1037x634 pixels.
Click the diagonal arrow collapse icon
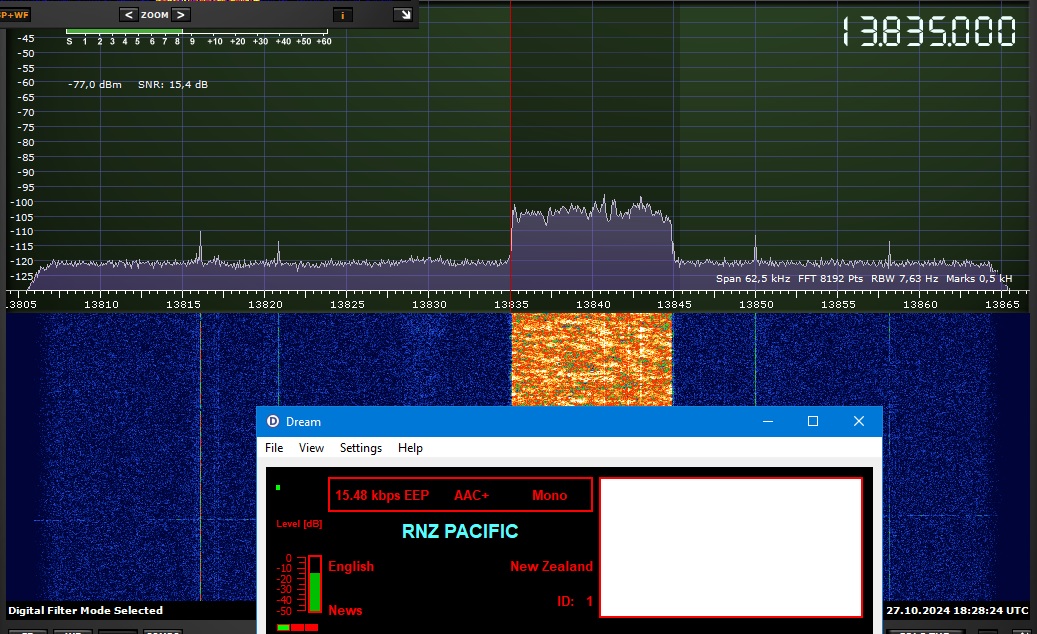pyautogui.click(x=403, y=15)
